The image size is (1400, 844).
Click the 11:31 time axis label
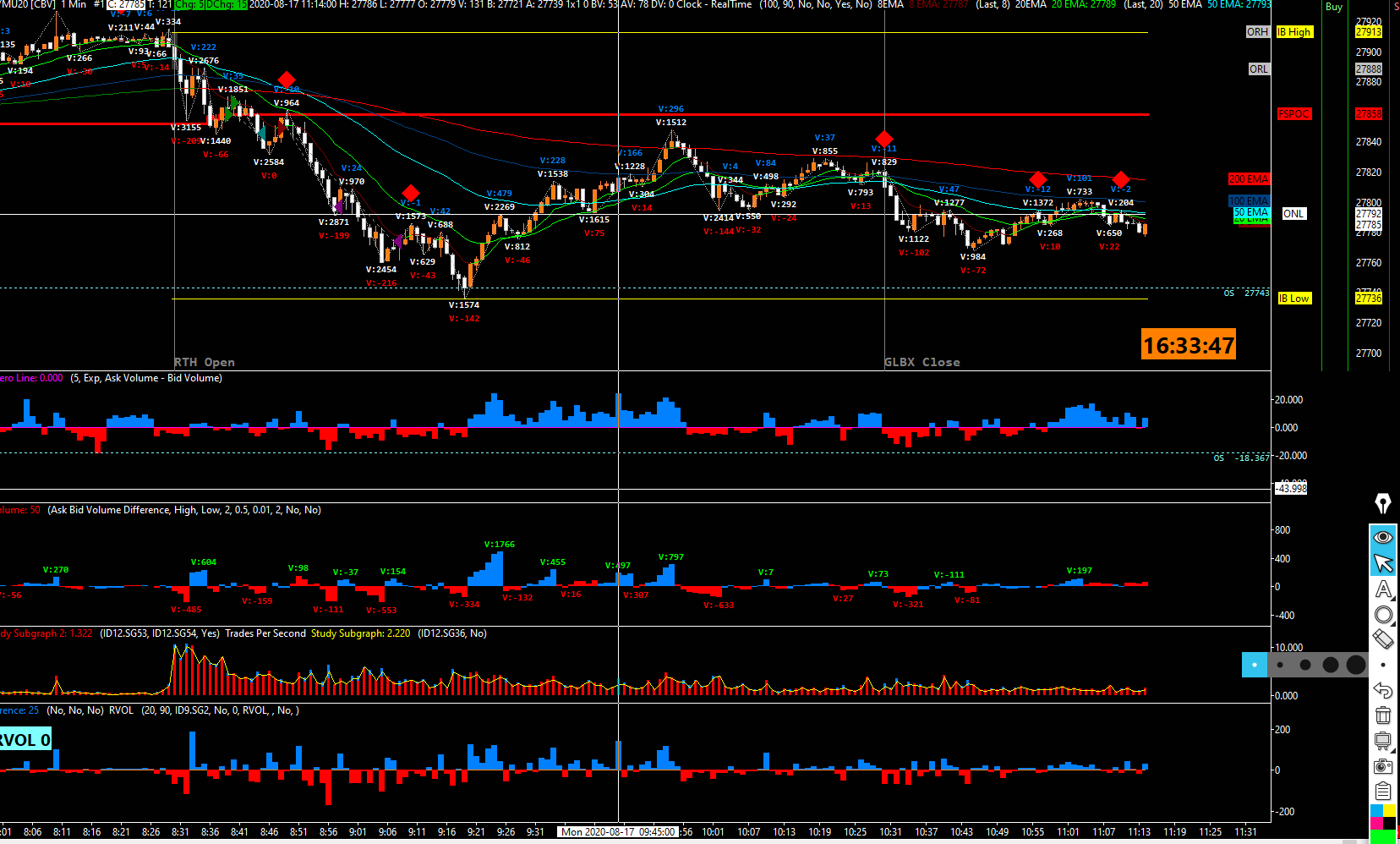point(1245,832)
